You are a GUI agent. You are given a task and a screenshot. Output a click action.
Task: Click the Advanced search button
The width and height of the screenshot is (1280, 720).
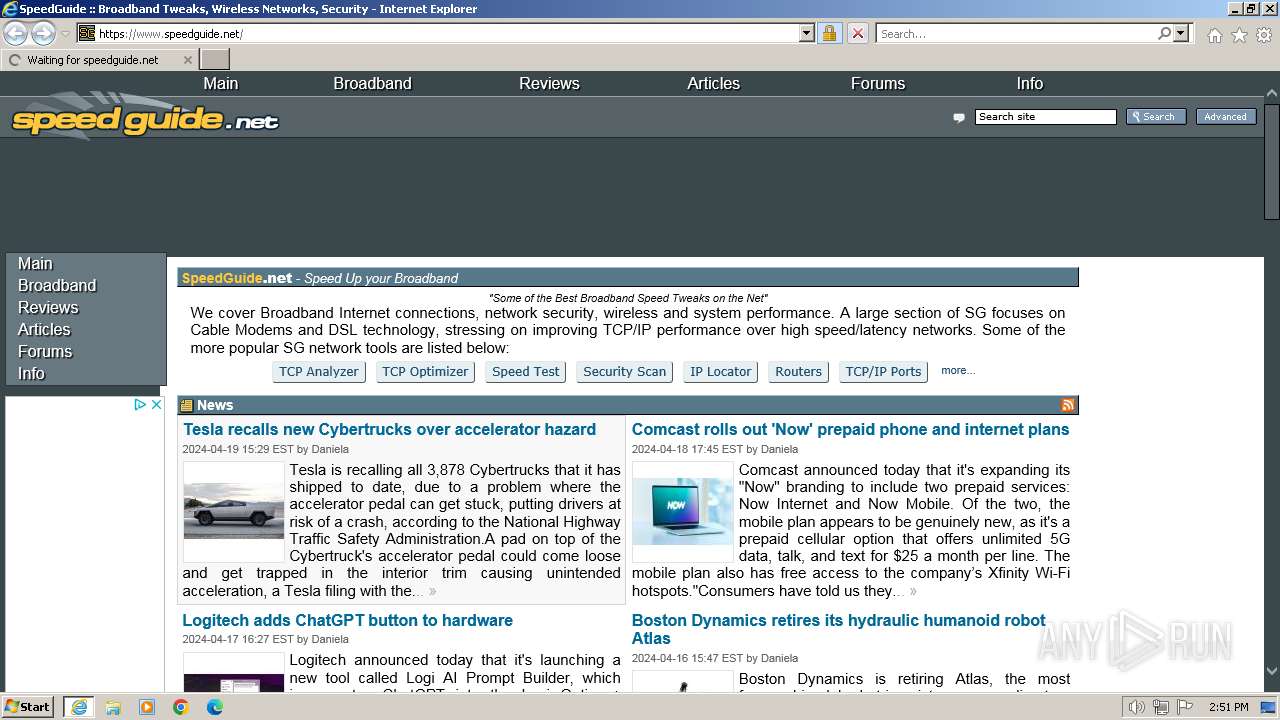(1225, 117)
